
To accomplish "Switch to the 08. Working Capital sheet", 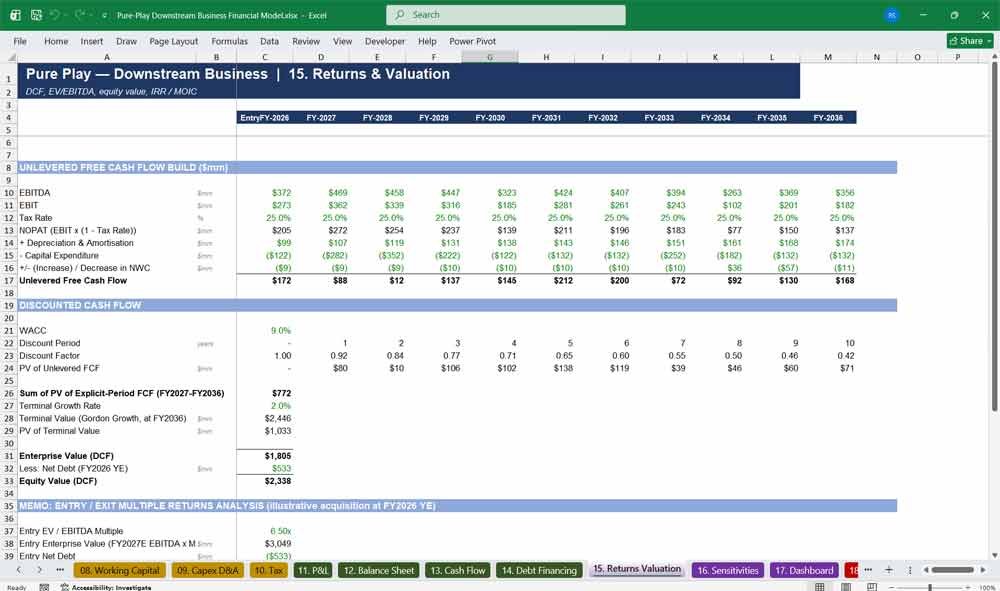I will [120, 571].
